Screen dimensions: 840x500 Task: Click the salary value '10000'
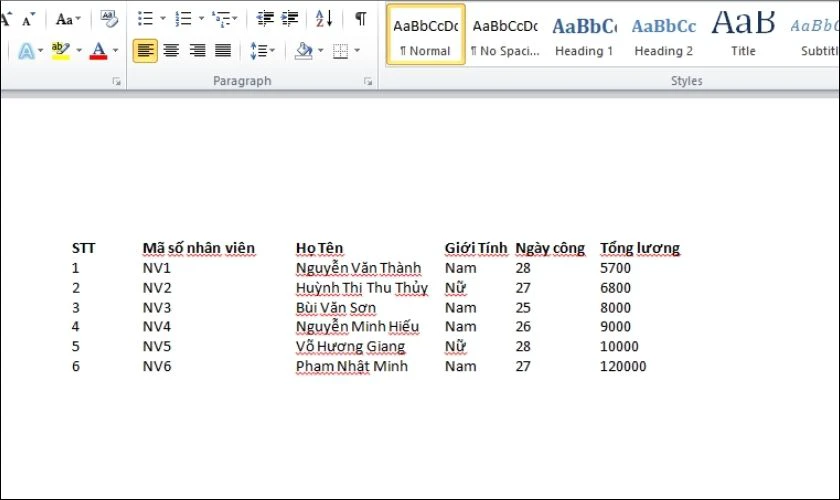619,347
